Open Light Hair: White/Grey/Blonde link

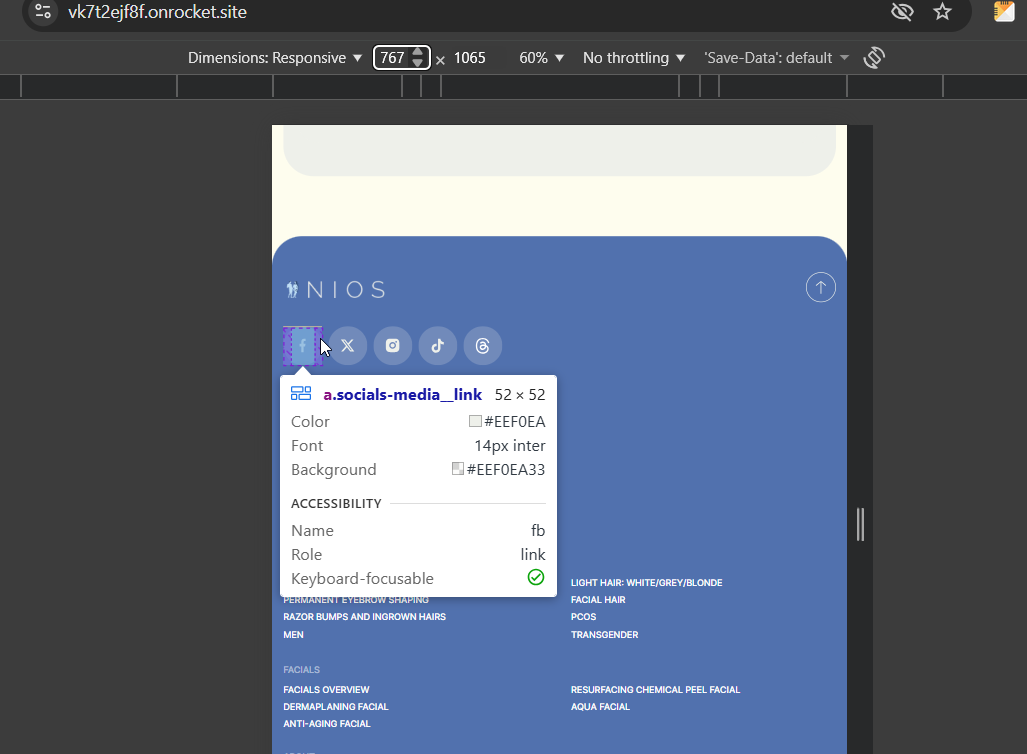pyautogui.click(x=646, y=582)
